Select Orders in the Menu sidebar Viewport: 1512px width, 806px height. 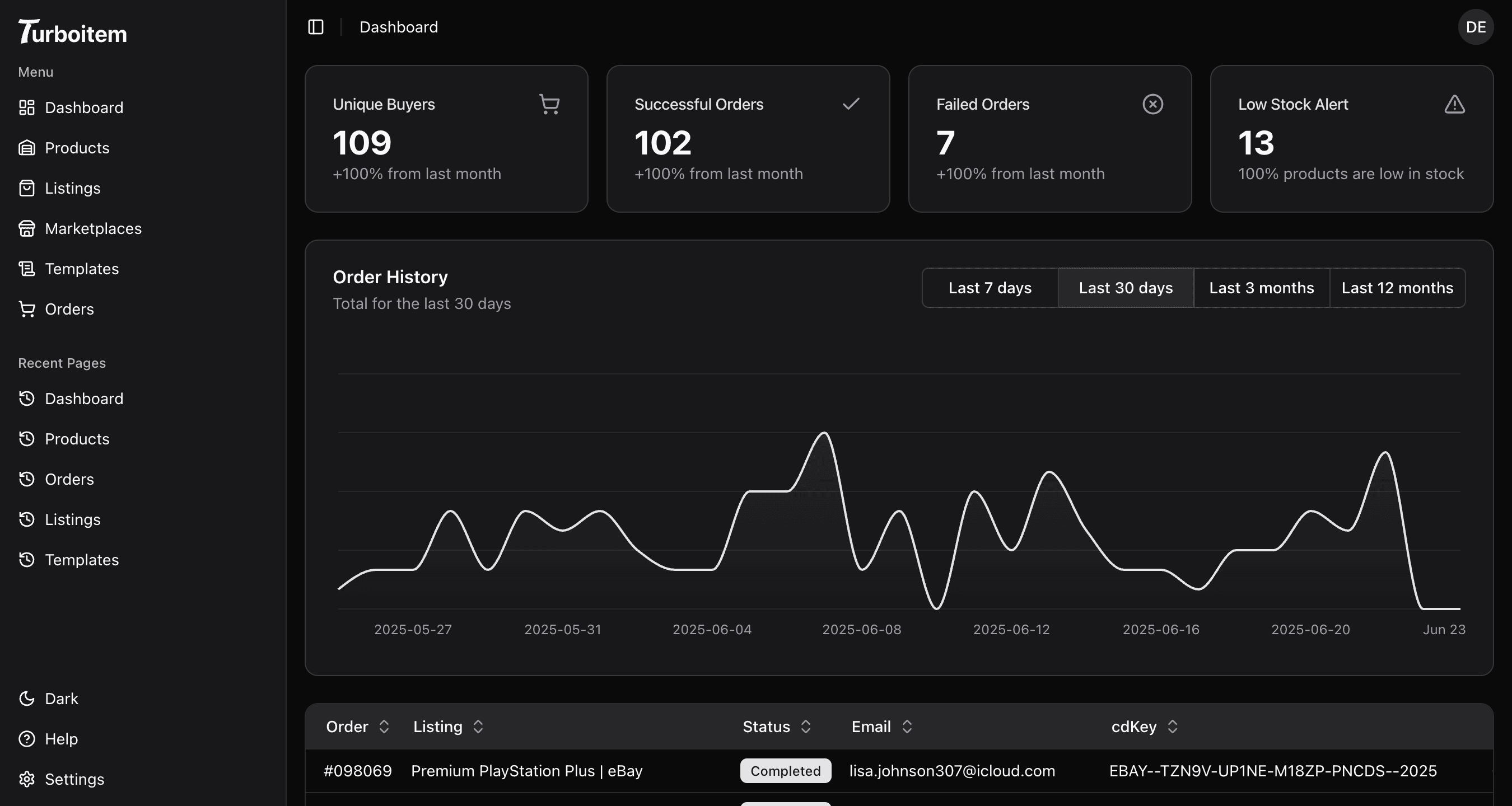click(x=69, y=309)
